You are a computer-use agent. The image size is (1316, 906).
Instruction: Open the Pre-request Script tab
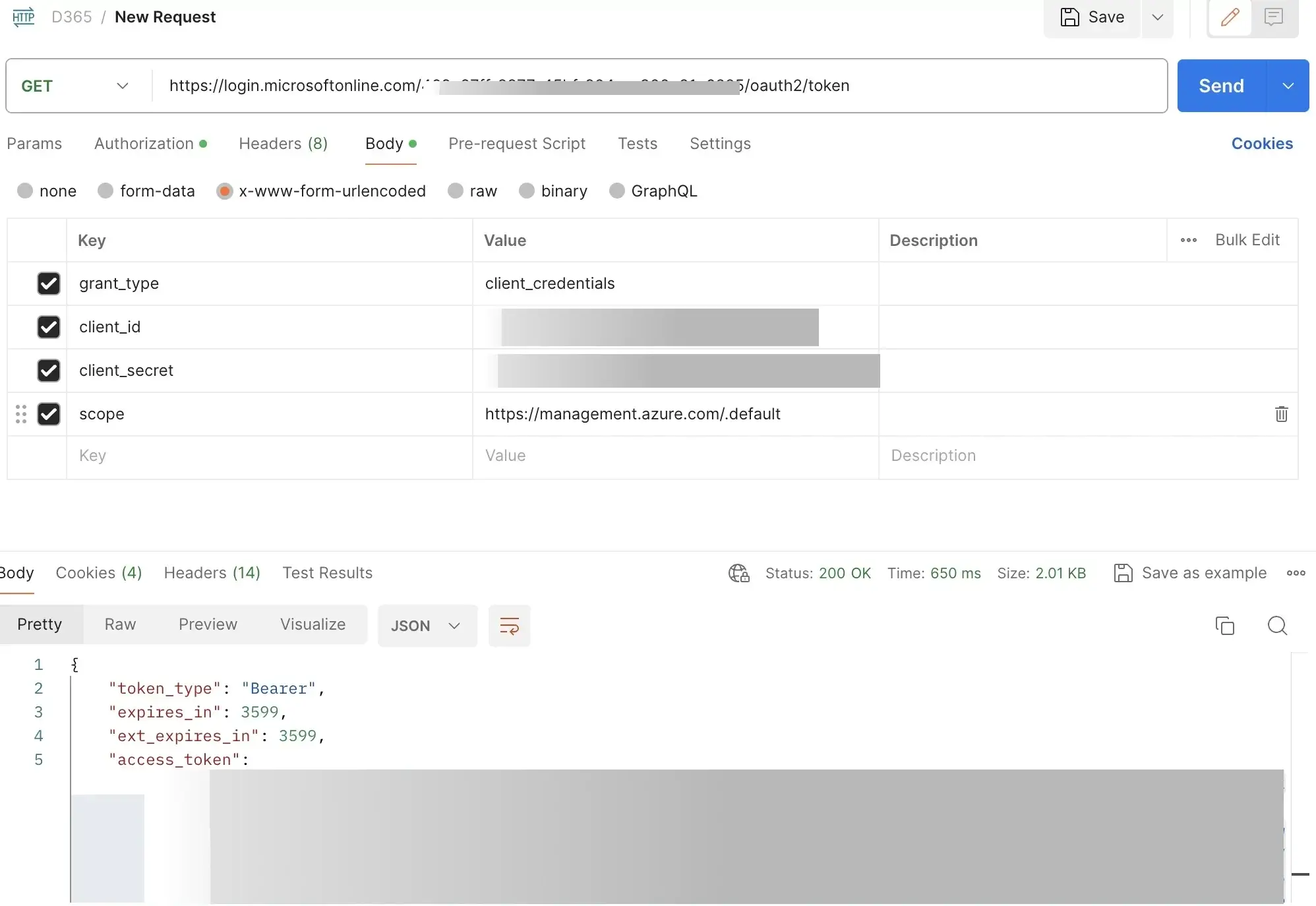click(517, 144)
